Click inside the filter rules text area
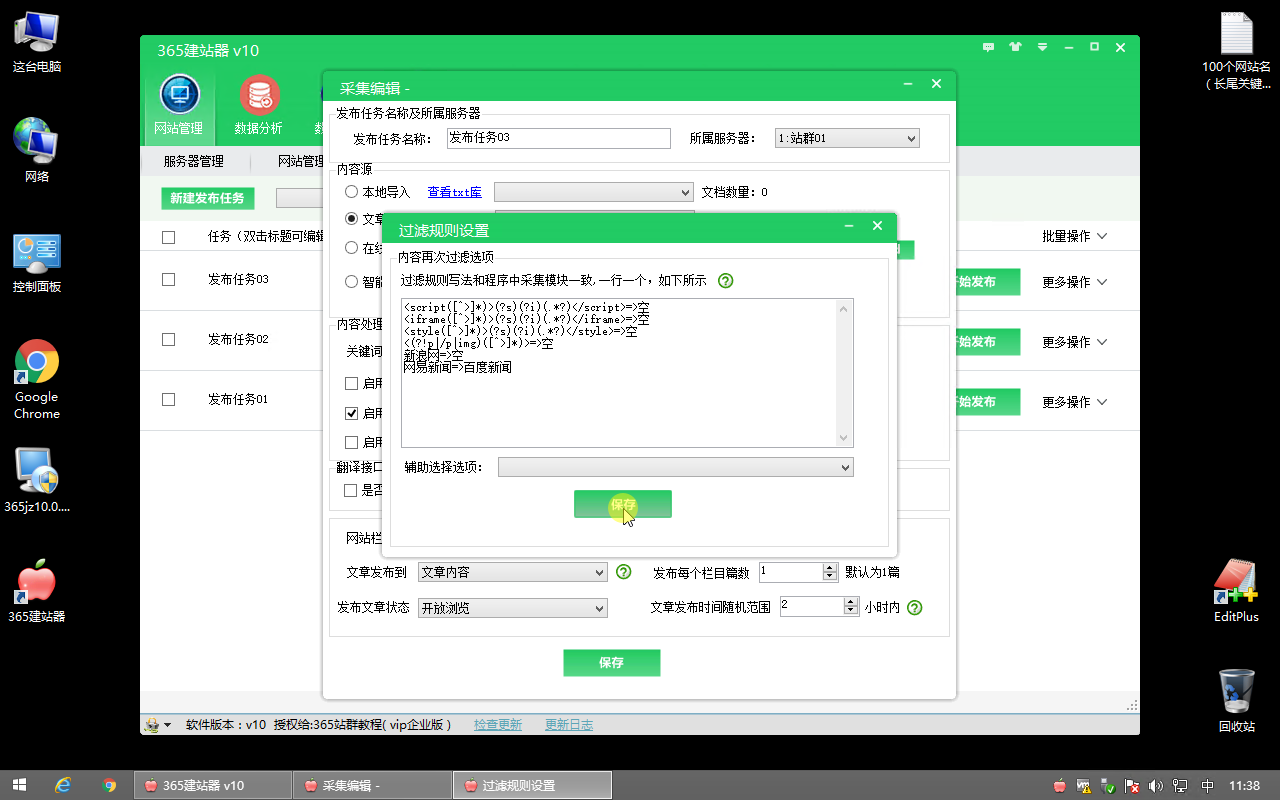1280x800 pixels. pos(627,372)
